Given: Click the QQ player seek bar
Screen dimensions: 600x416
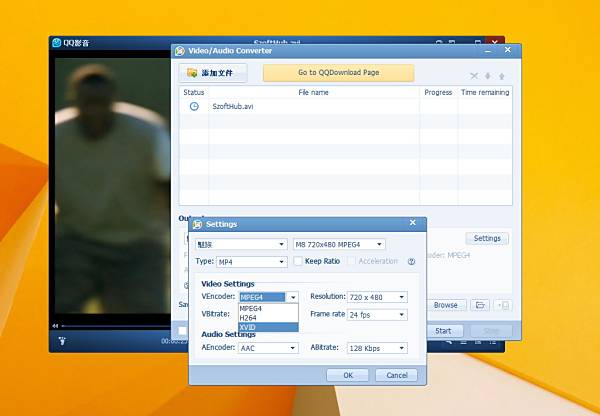Looking at the screenshot, I should click(x=116, y=326).
